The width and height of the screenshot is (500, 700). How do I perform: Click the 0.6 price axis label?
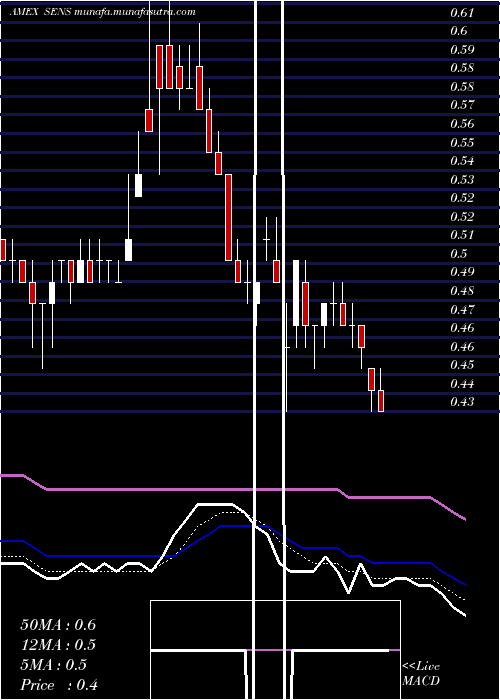(x=458, y=30)
